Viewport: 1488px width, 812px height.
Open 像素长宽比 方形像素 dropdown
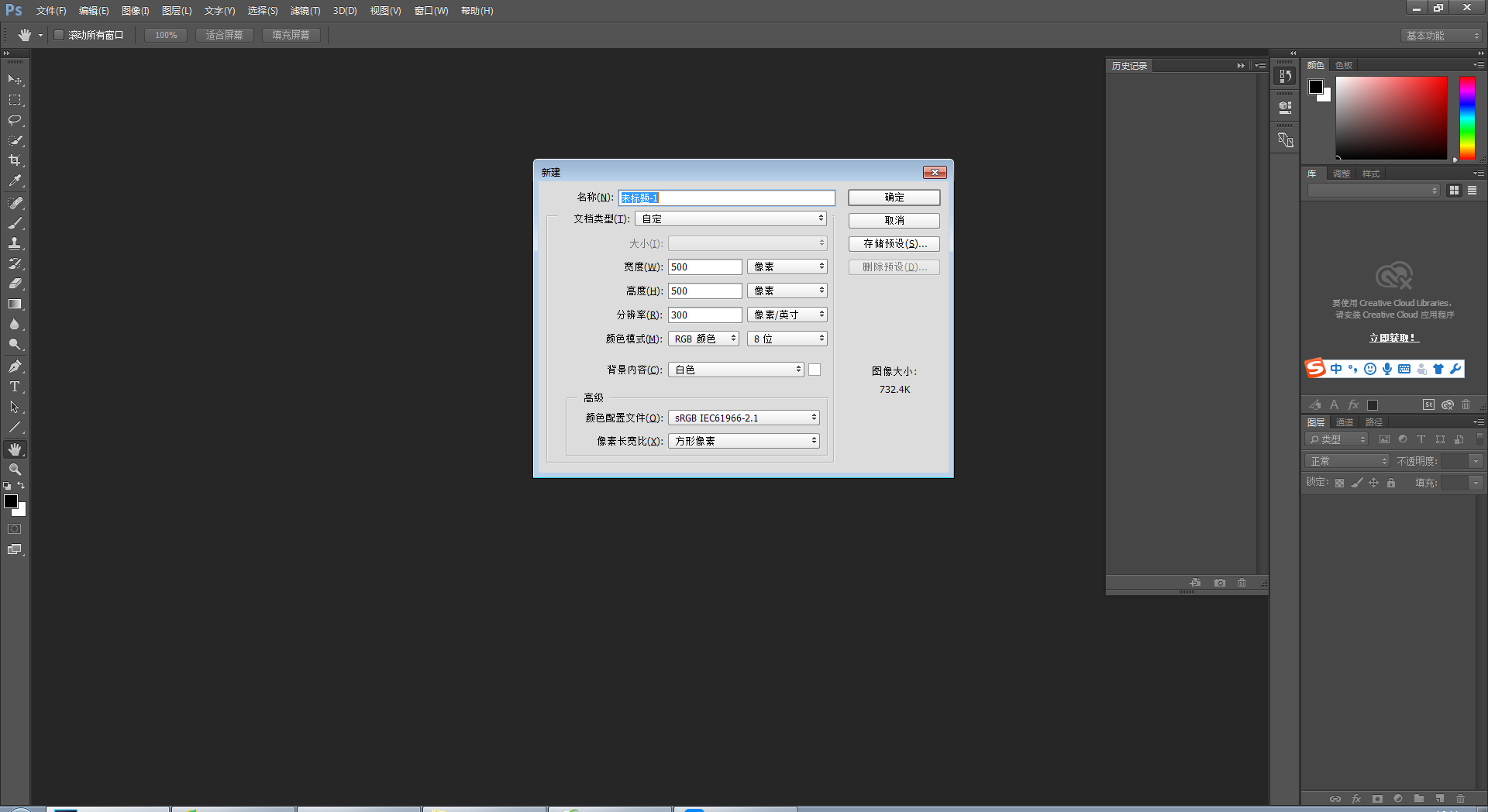point(744,441)
